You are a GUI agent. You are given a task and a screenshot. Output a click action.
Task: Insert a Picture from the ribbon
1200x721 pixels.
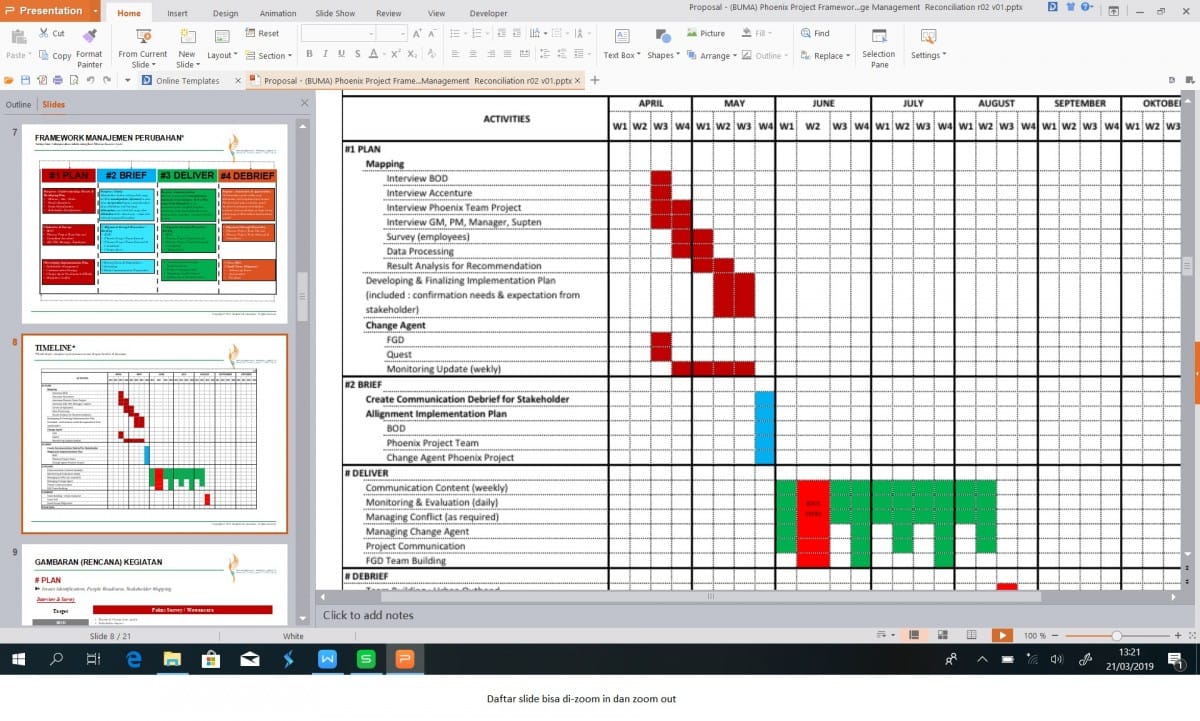(x=705, y=33)
